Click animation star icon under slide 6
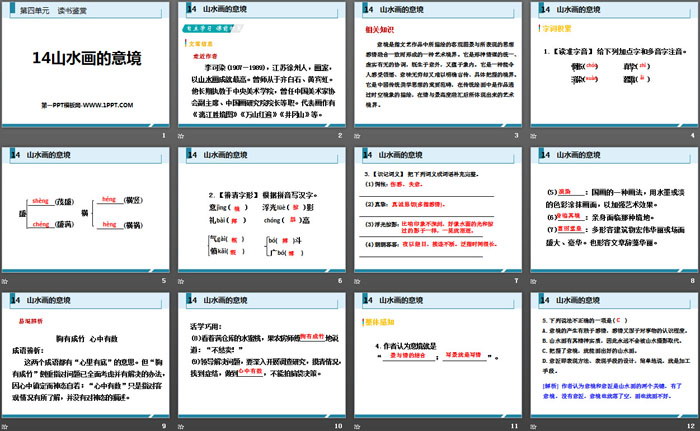Image resolution: width=700 pixels, height=431 pixels. pos(181,281)
